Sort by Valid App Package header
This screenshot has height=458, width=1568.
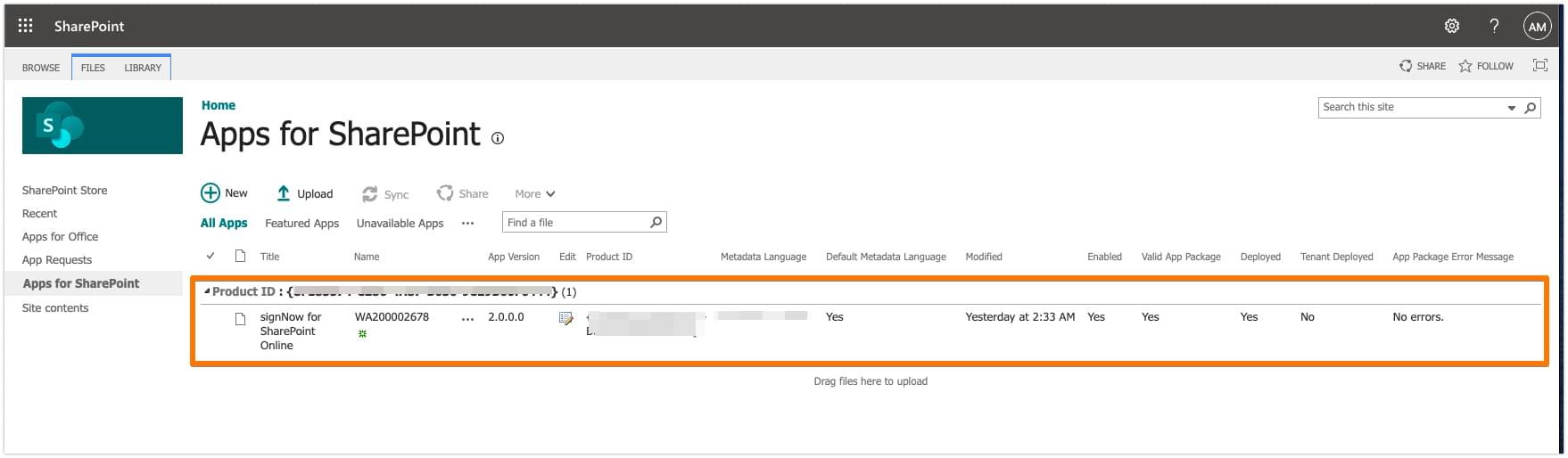(1181, 257)
